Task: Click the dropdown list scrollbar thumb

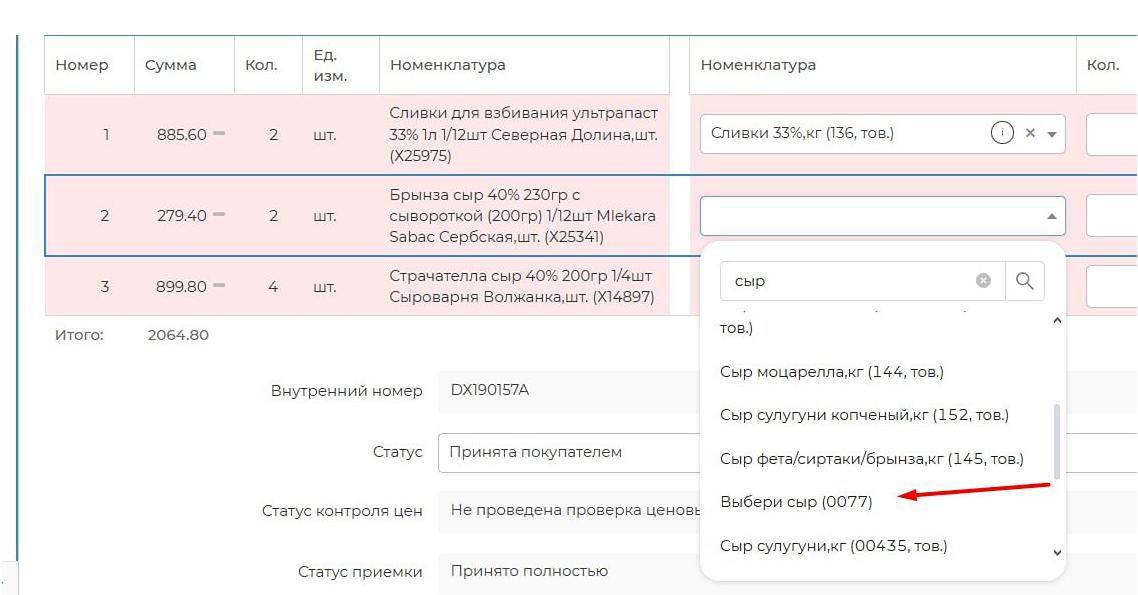Action: [x=1056, y=440]
